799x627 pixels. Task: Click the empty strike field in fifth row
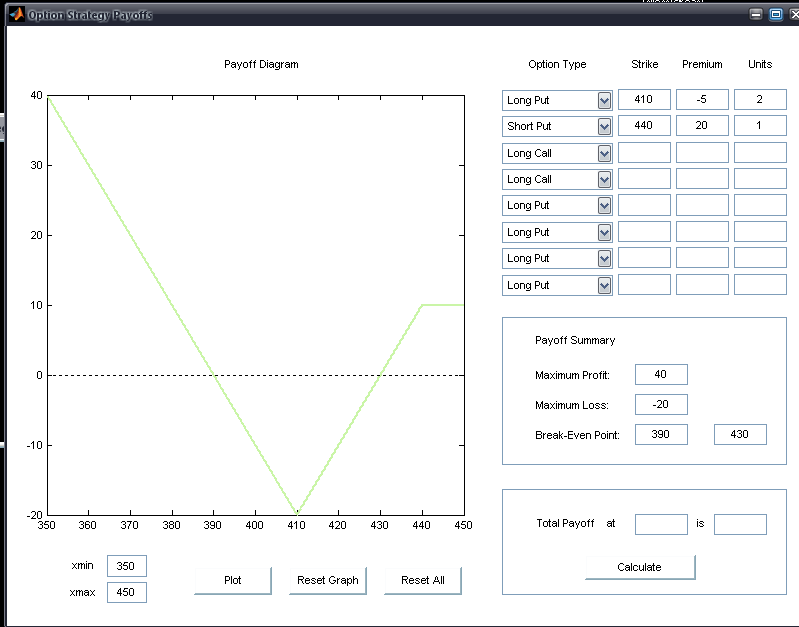tap(644, 204)
